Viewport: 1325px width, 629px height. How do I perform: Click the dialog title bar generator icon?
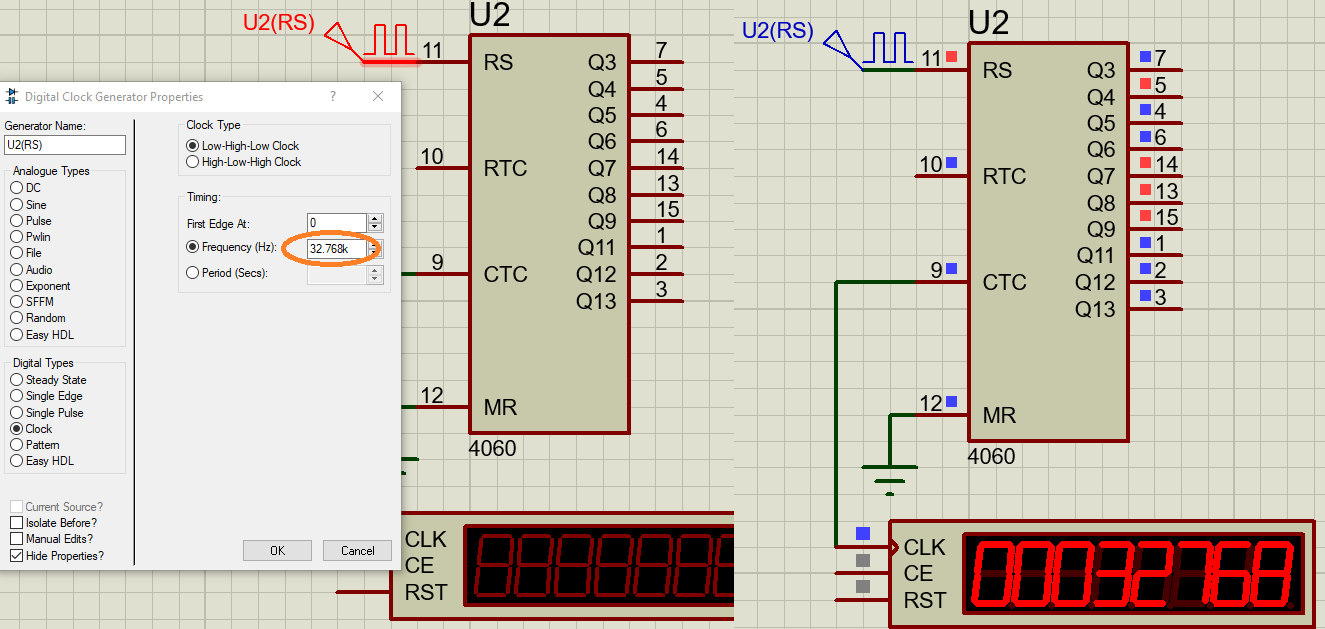pyautogui.click(x=12, y=97)
